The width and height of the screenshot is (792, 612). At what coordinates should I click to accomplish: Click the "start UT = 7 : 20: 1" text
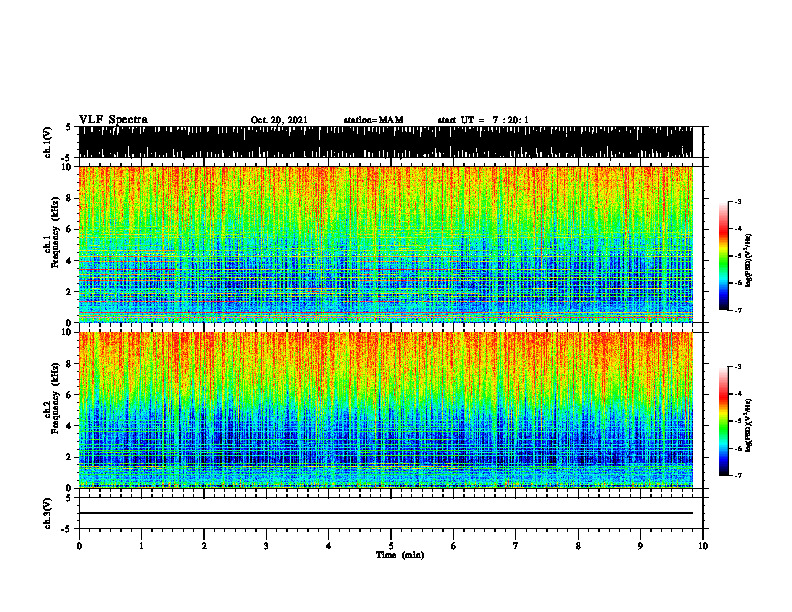[483, 120]
